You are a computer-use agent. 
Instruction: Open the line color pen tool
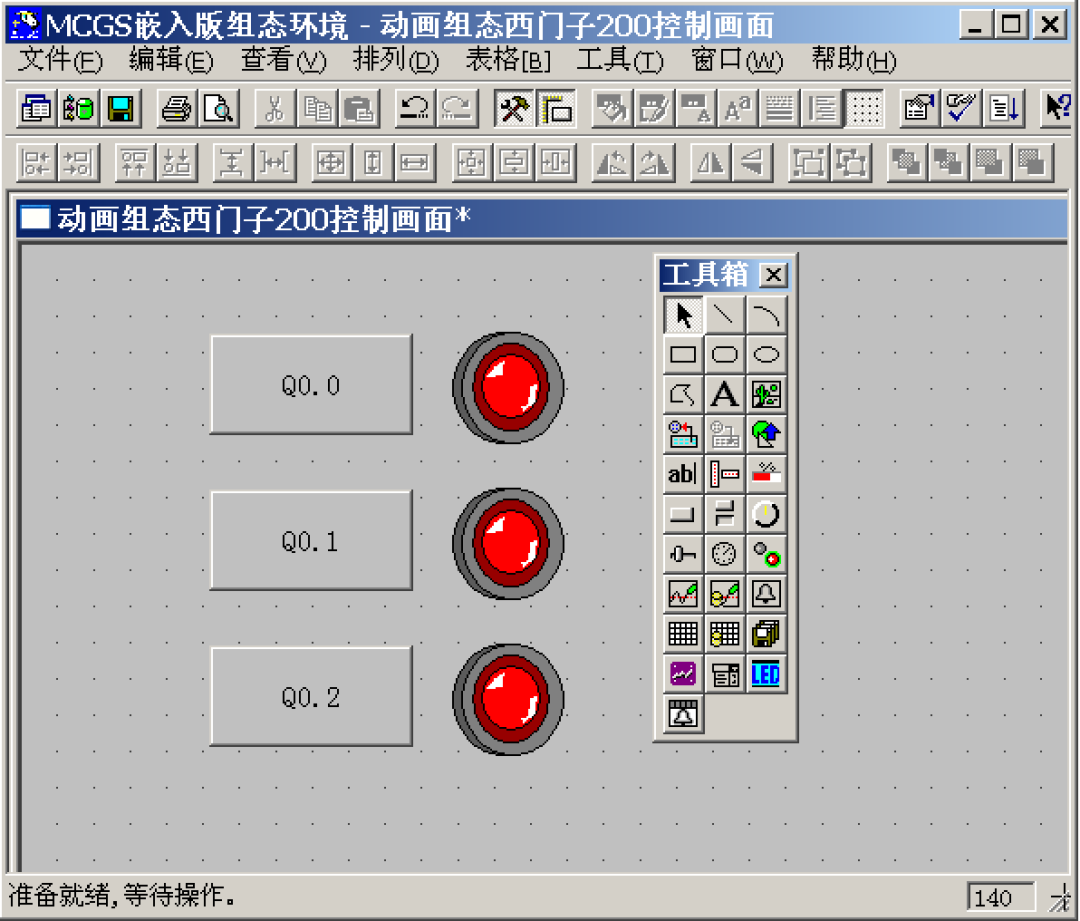[x=654, y=108]
